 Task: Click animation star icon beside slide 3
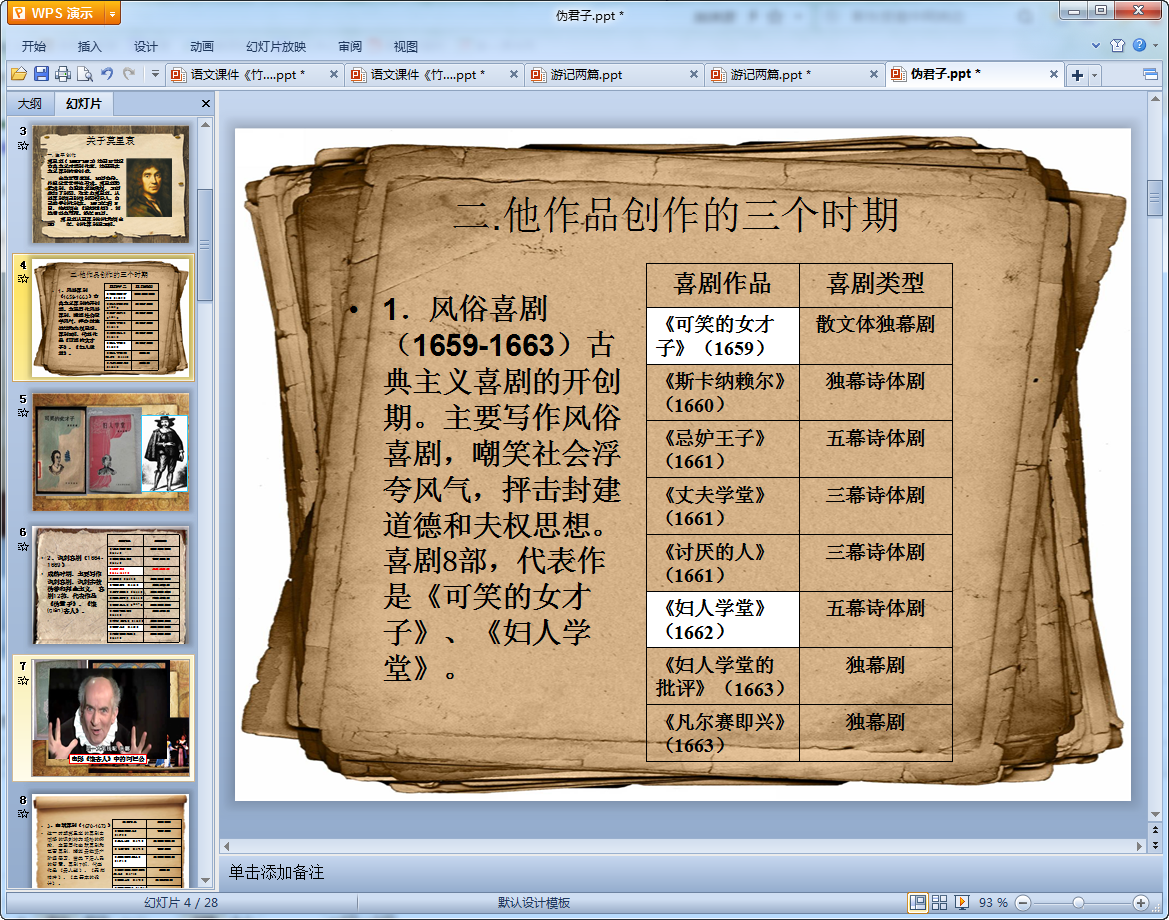click(23, 146)
